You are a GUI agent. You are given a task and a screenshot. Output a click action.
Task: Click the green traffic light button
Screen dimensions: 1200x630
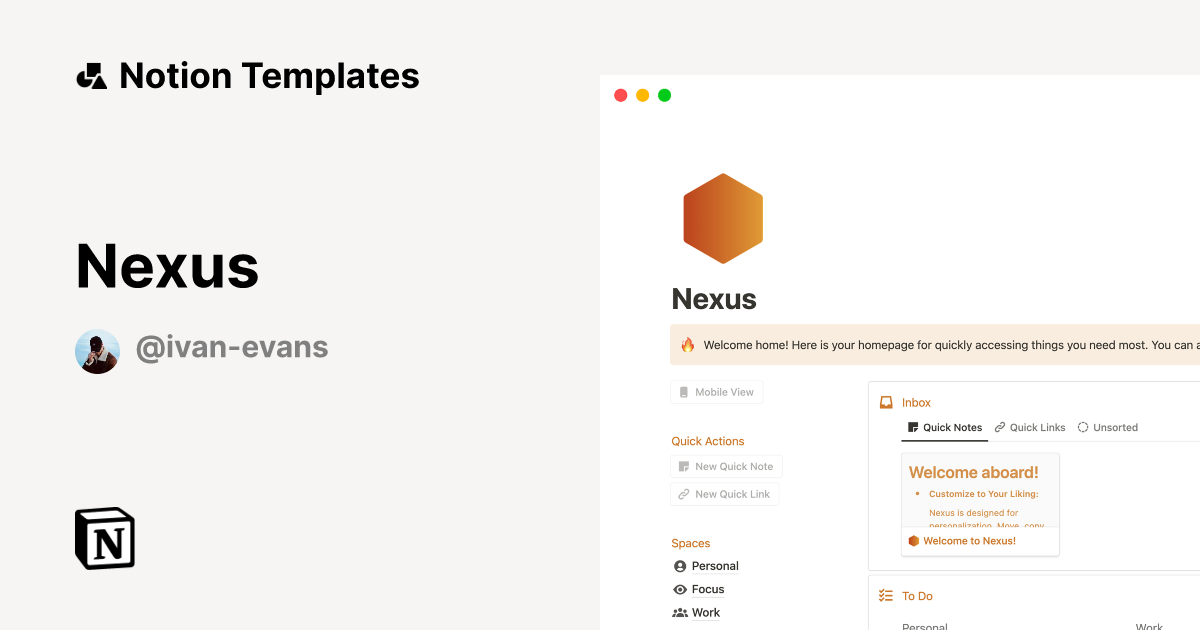pyautogui.click(x=664, y=94)
